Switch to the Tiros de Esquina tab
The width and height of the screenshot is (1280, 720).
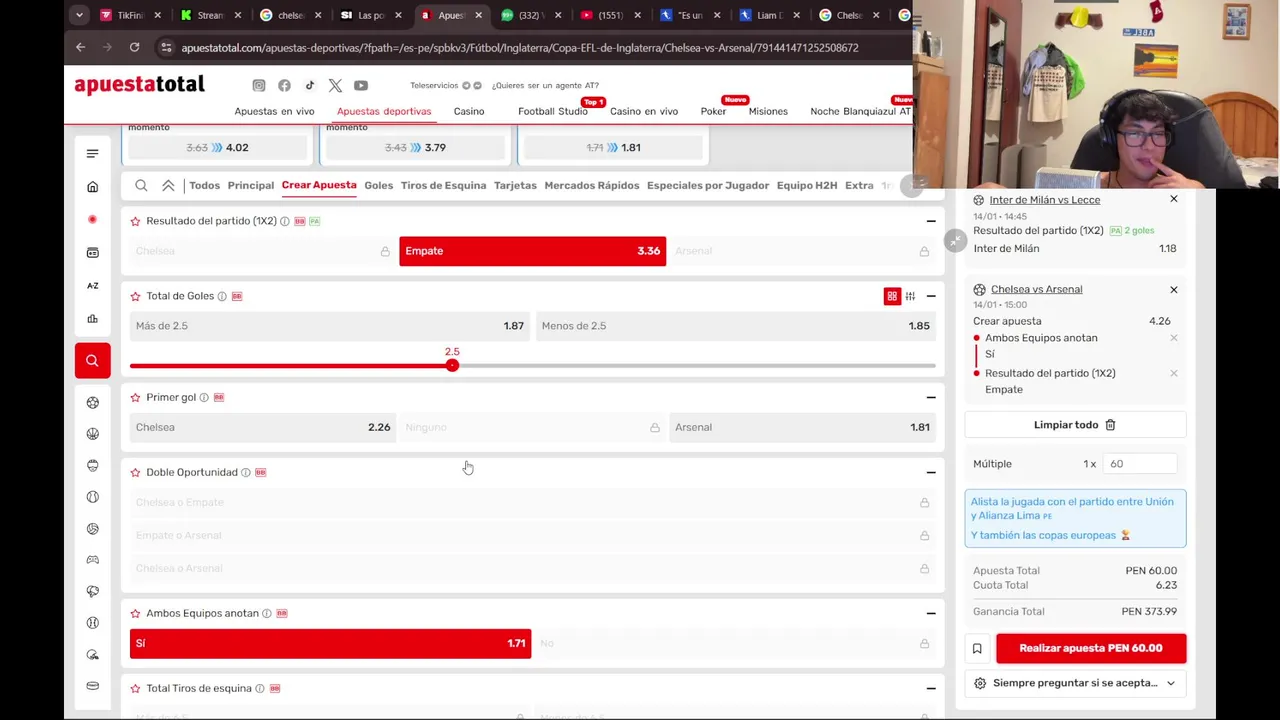(443, 185)
